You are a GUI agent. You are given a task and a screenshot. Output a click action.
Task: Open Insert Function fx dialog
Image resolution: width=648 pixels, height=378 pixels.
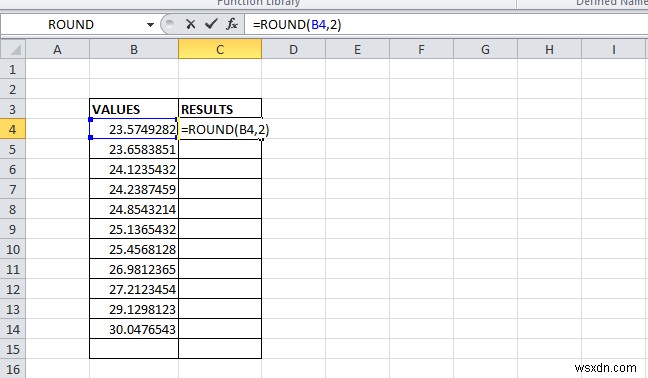232,24
